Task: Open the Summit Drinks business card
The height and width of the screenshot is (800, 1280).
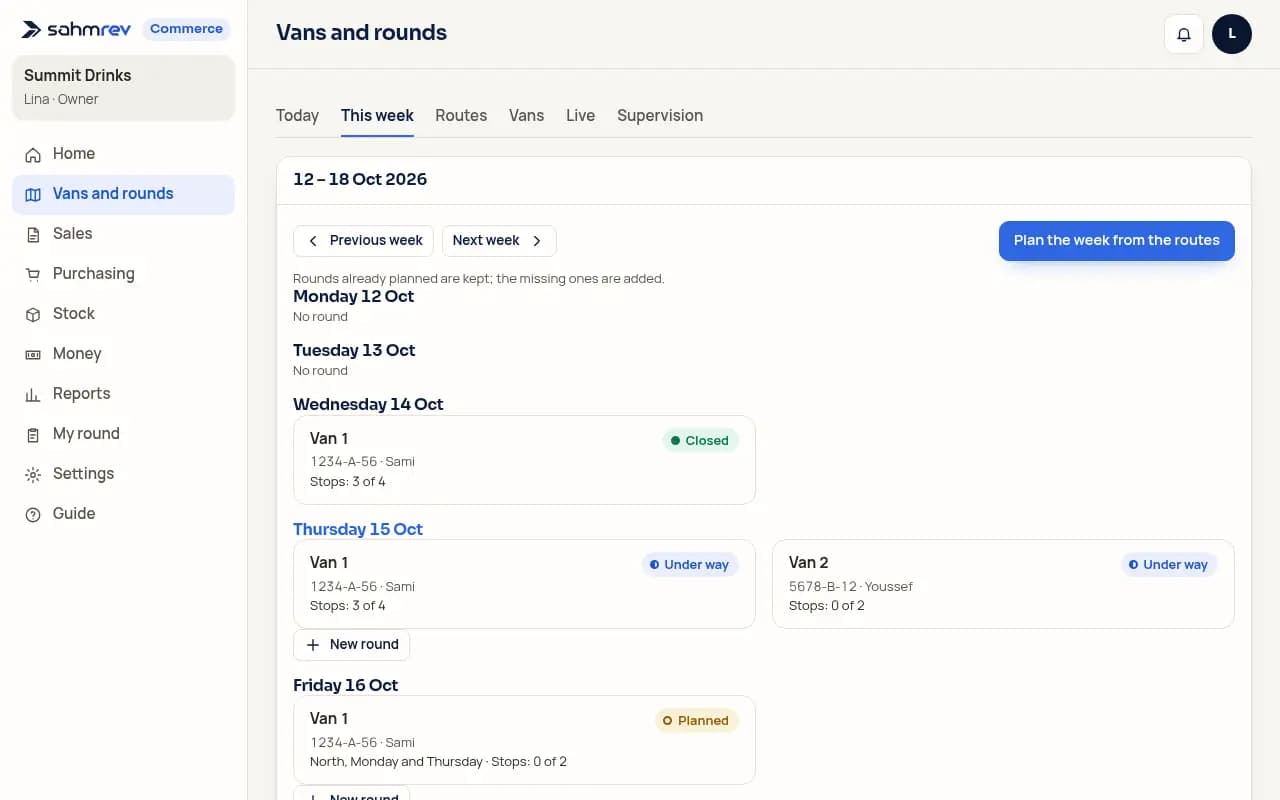Action: [x=123, y=87]
